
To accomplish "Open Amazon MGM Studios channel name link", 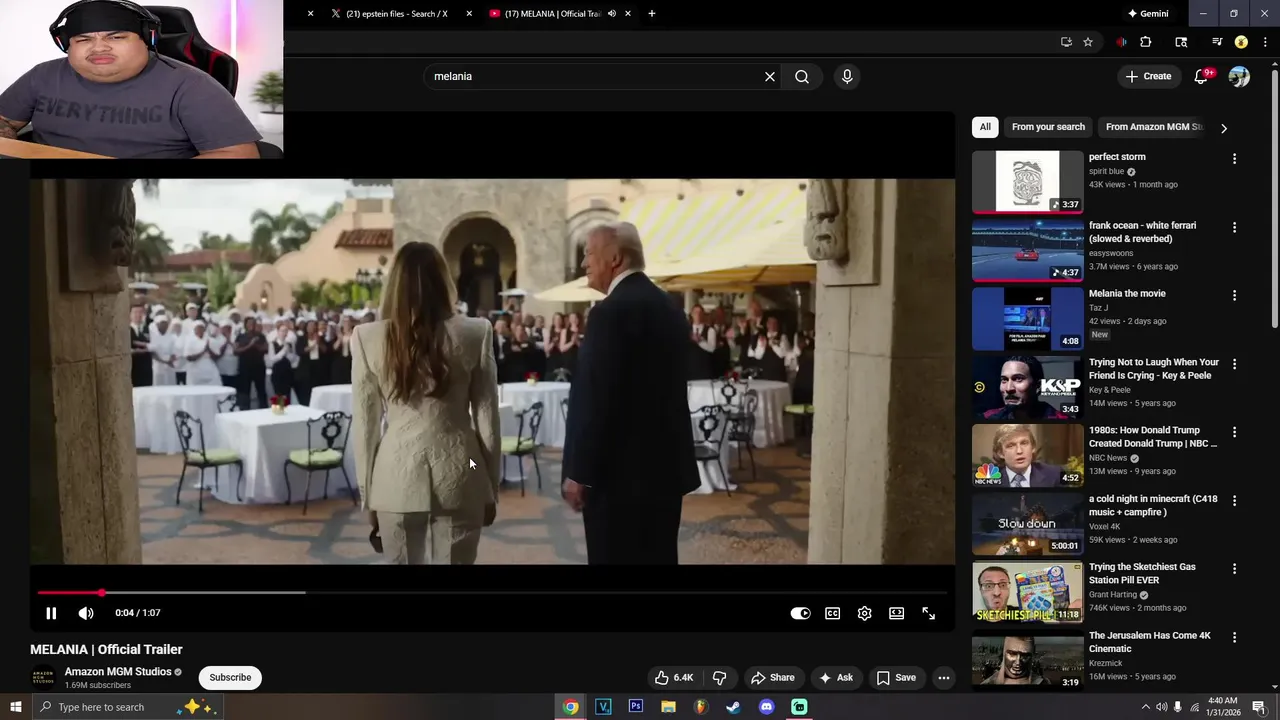I will [x=118, y=671].
